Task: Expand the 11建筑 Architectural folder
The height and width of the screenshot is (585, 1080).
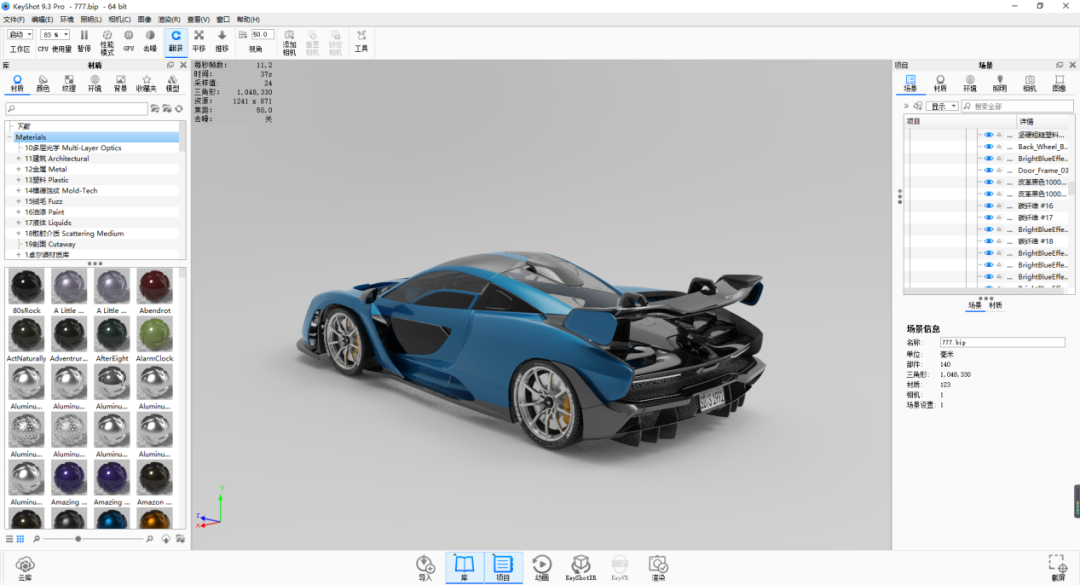Action: click(x=19, y=158)
